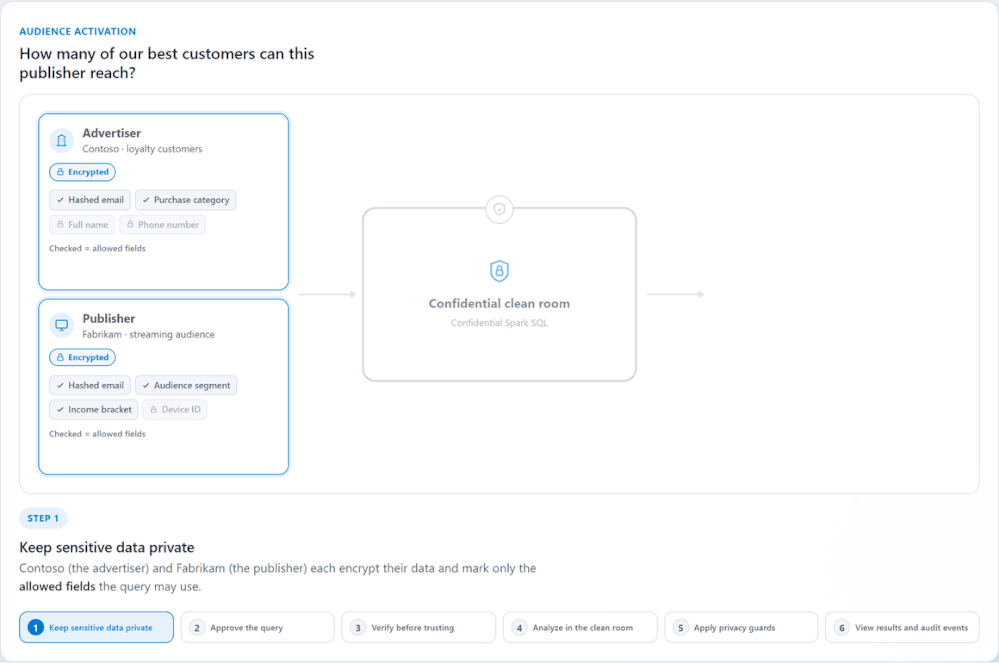Click the arrow leading into the clean room

coord(327,294)
